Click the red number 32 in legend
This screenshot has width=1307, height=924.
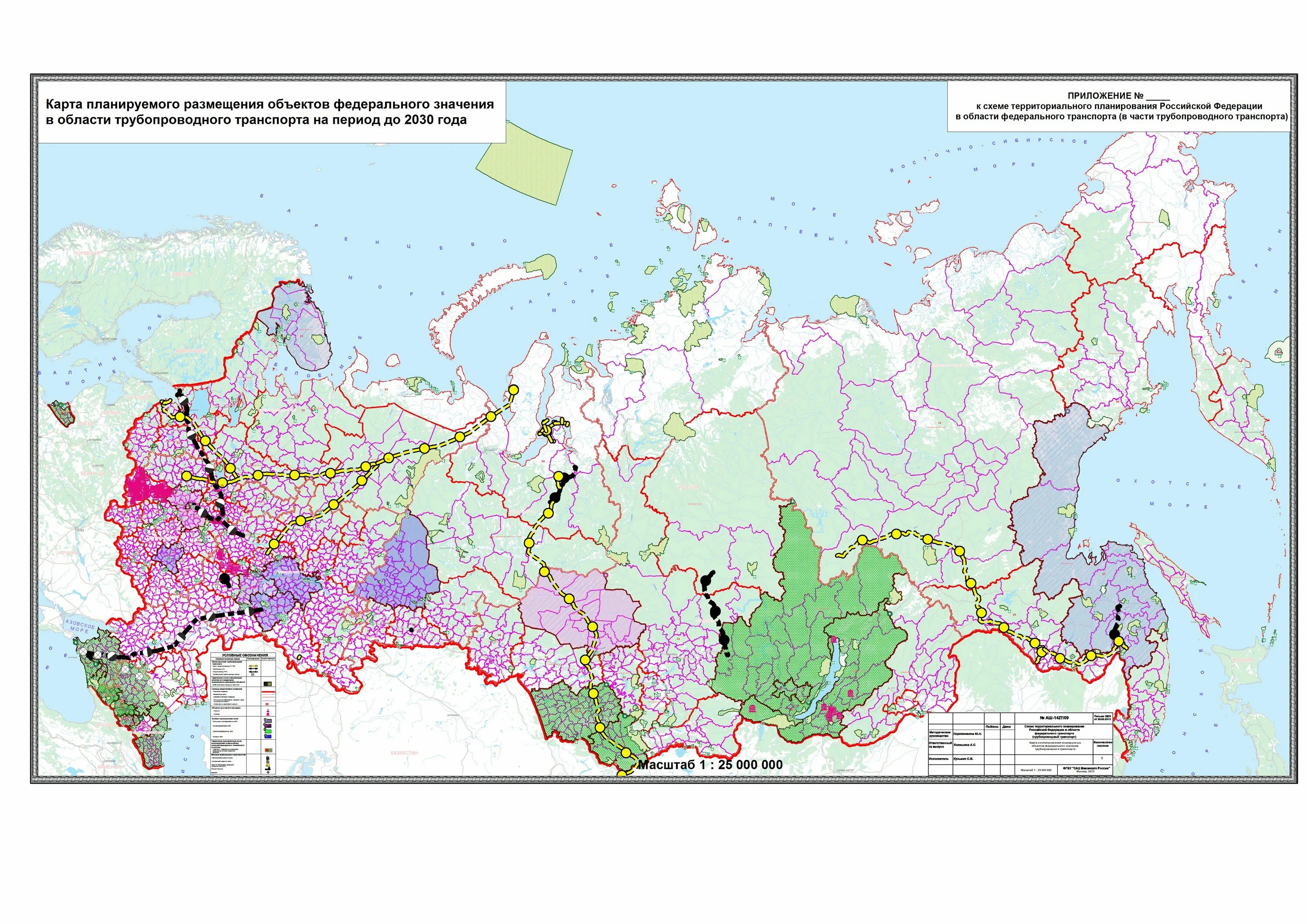click(x=267, y=704)
